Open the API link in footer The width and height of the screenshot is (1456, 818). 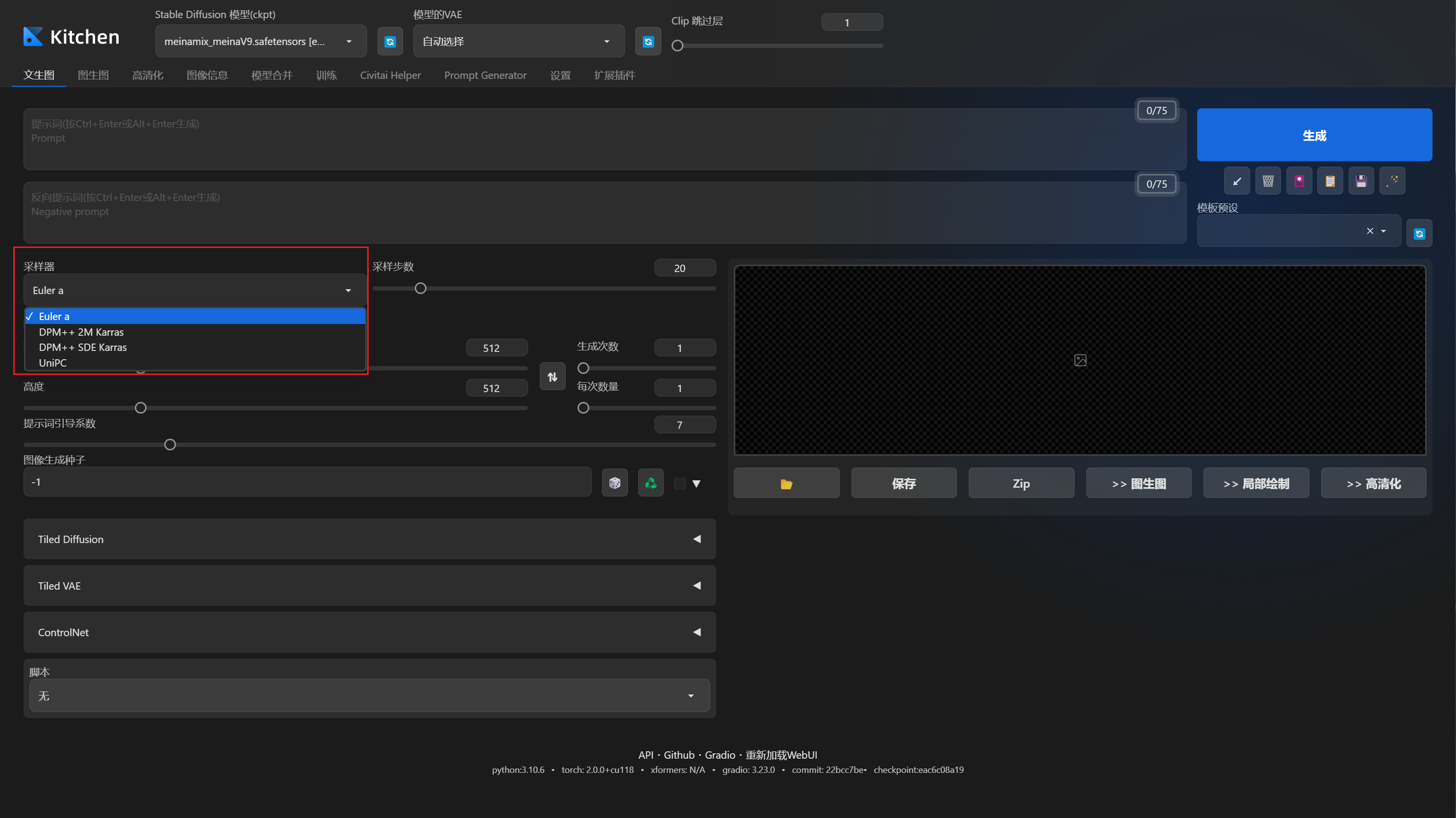[x=646, y=755]
